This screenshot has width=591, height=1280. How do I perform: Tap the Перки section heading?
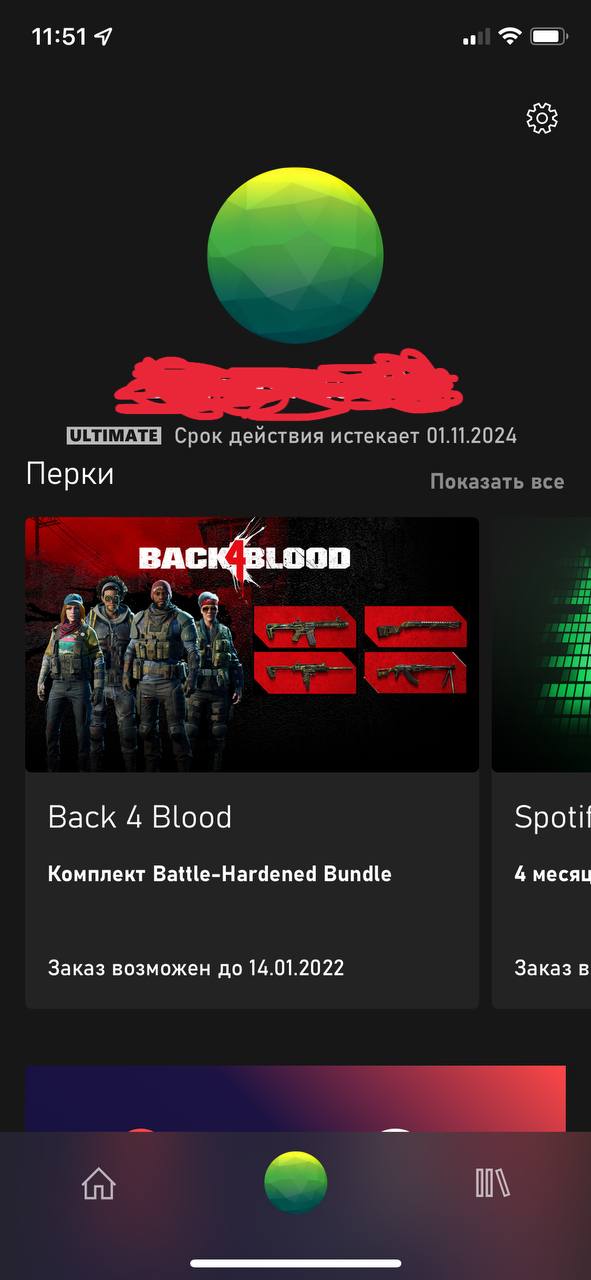(x=70, y=474)
